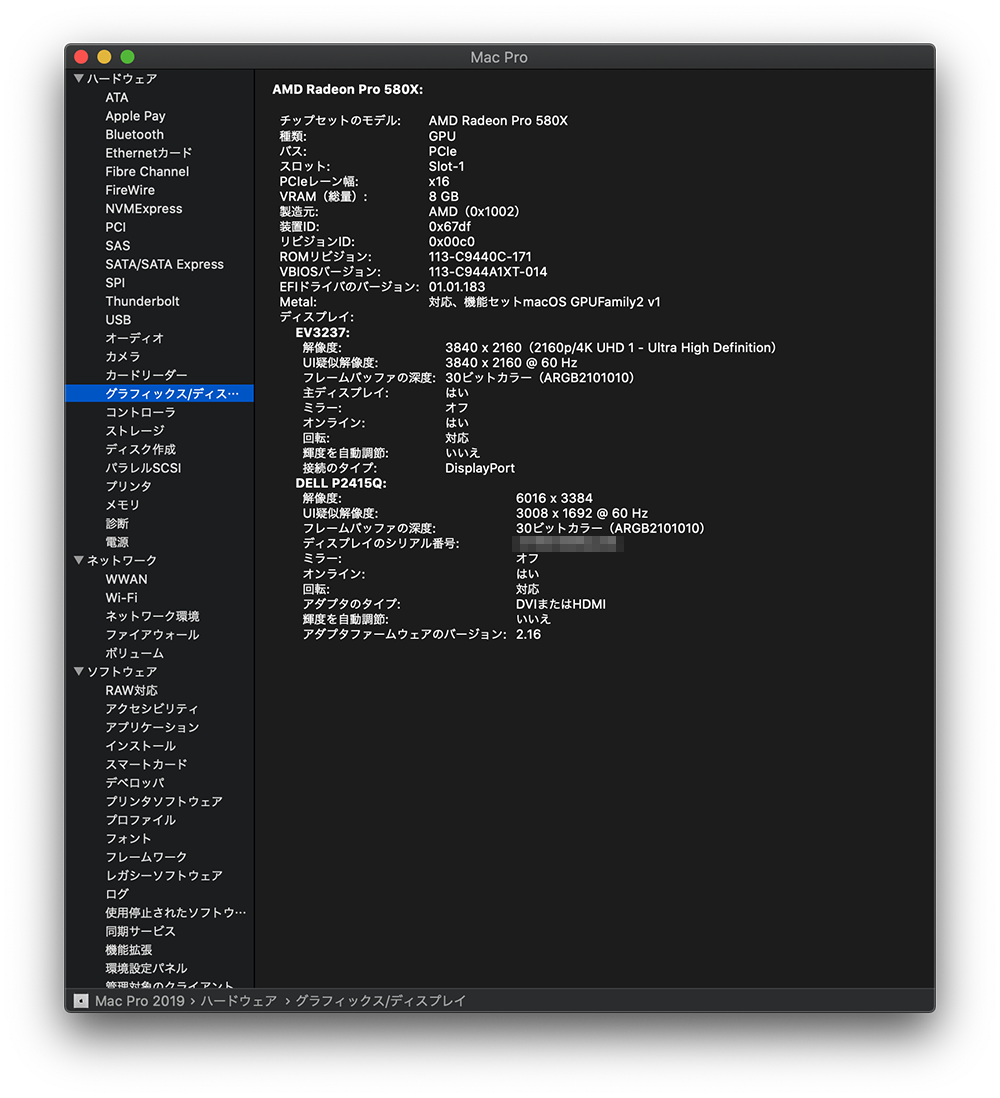
Task: Select USB in the hardware list
Action: point(118,320)
